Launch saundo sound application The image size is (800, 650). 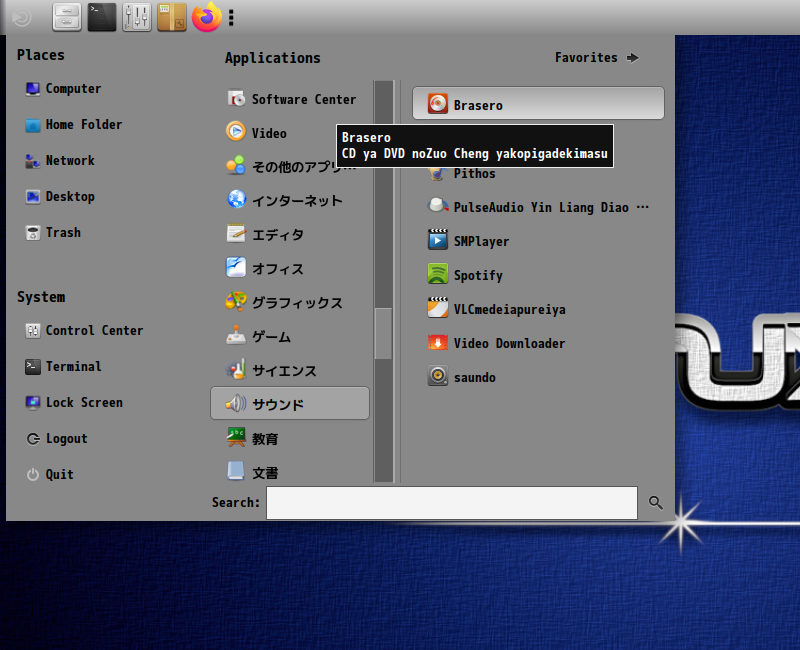538,377
